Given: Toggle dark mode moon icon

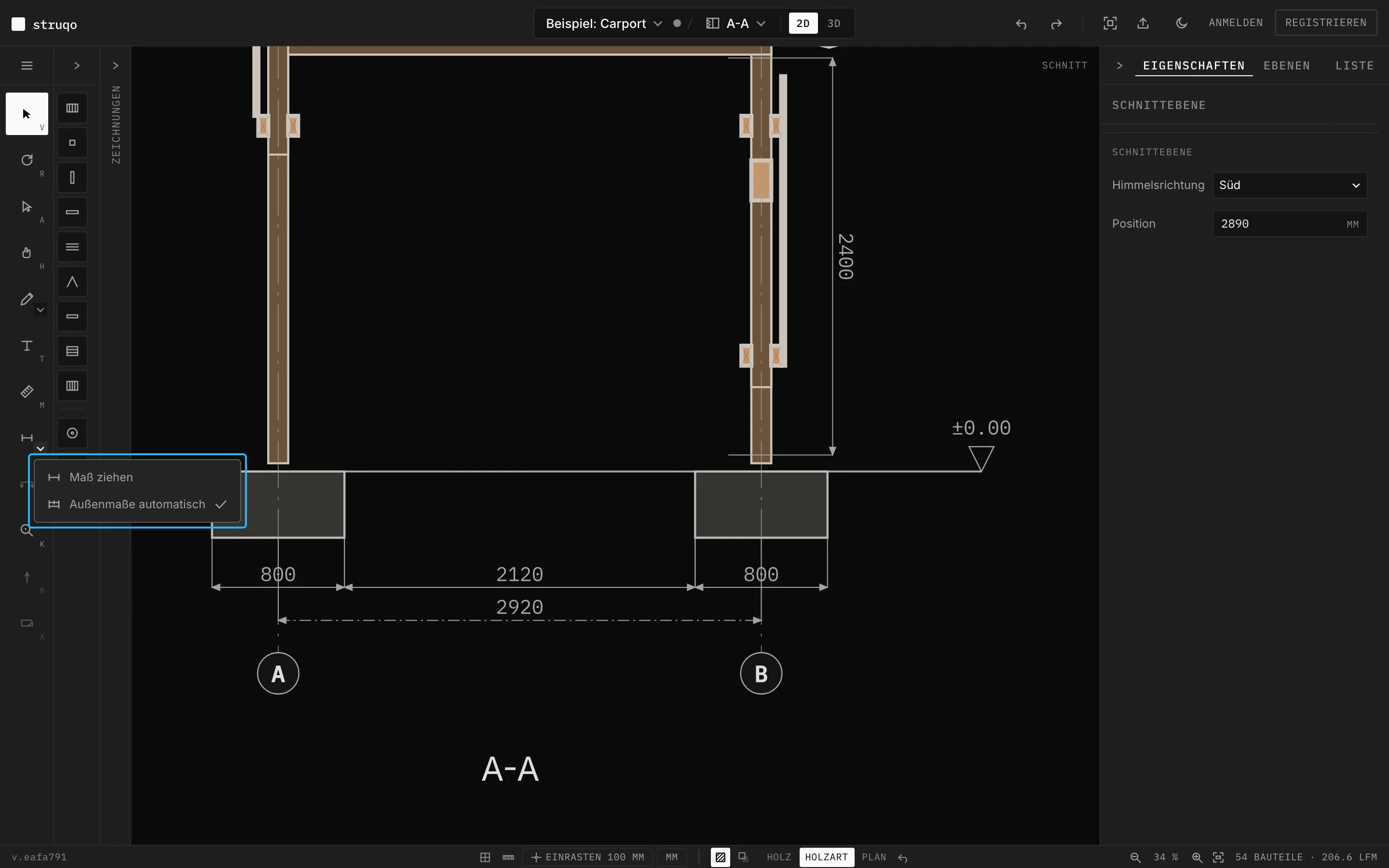Looking at the screenshot, I should coord(1181,24).
